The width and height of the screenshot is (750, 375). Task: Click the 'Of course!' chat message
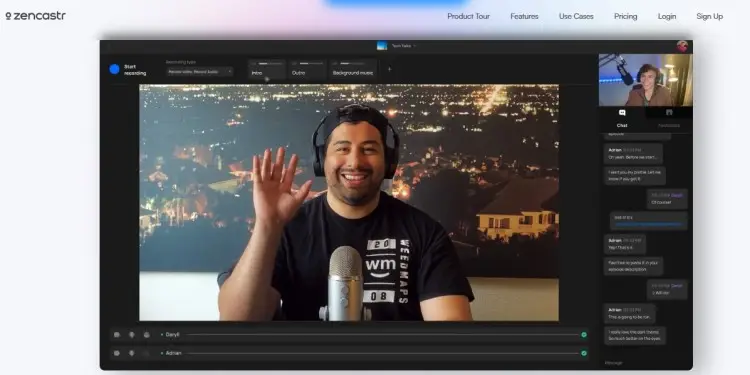click(667, 199)
